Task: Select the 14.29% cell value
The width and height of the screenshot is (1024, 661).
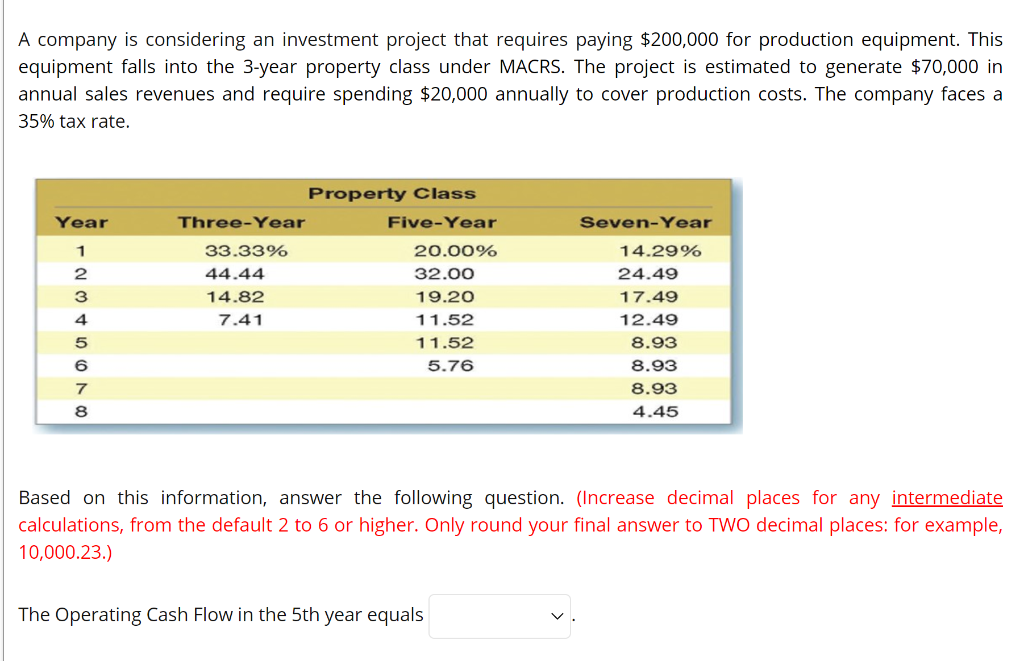Action: (x=660, y=251)
